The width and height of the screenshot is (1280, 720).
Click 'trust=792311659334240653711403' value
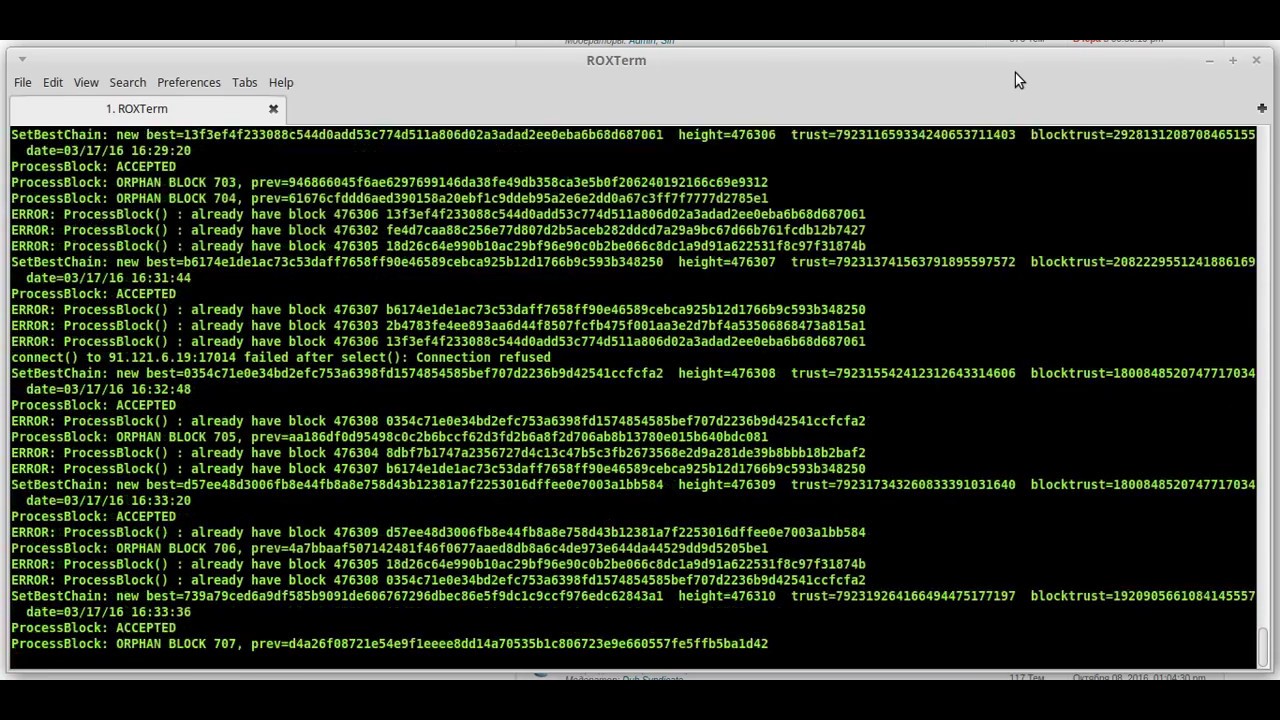click(x=903, y=134)
